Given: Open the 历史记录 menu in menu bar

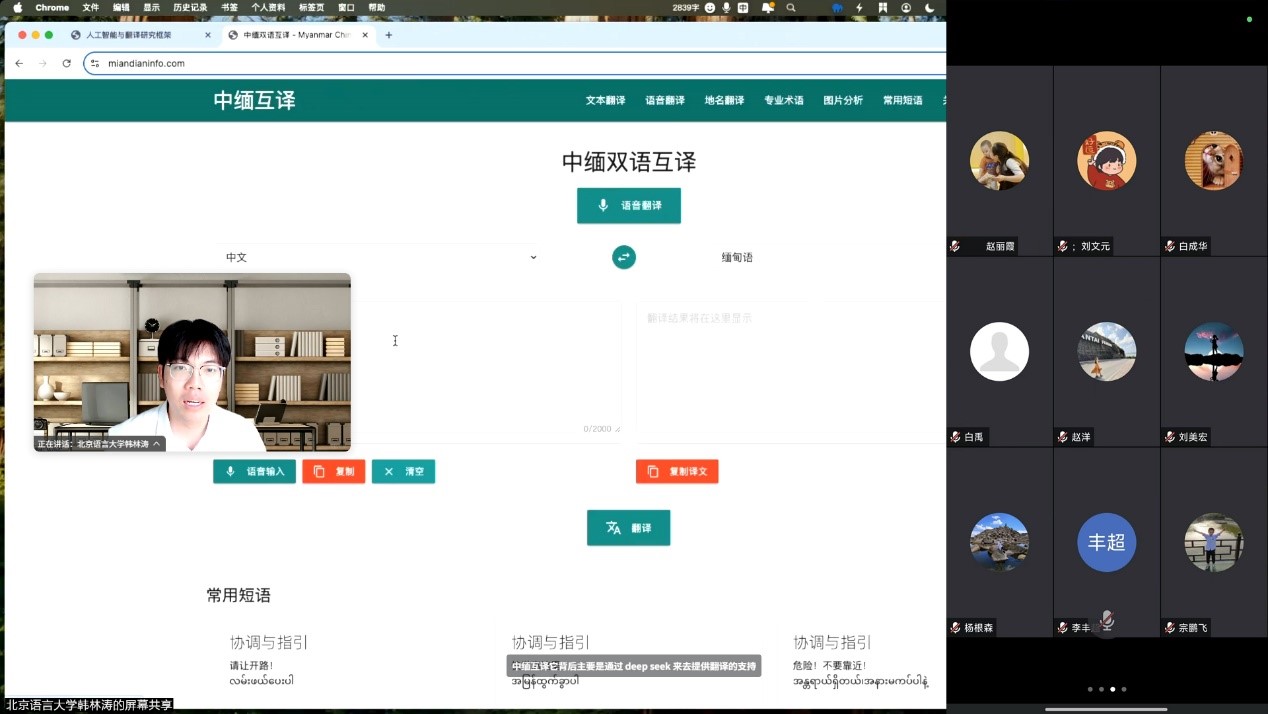Looking at the screenshot, I should pos(190,7).
